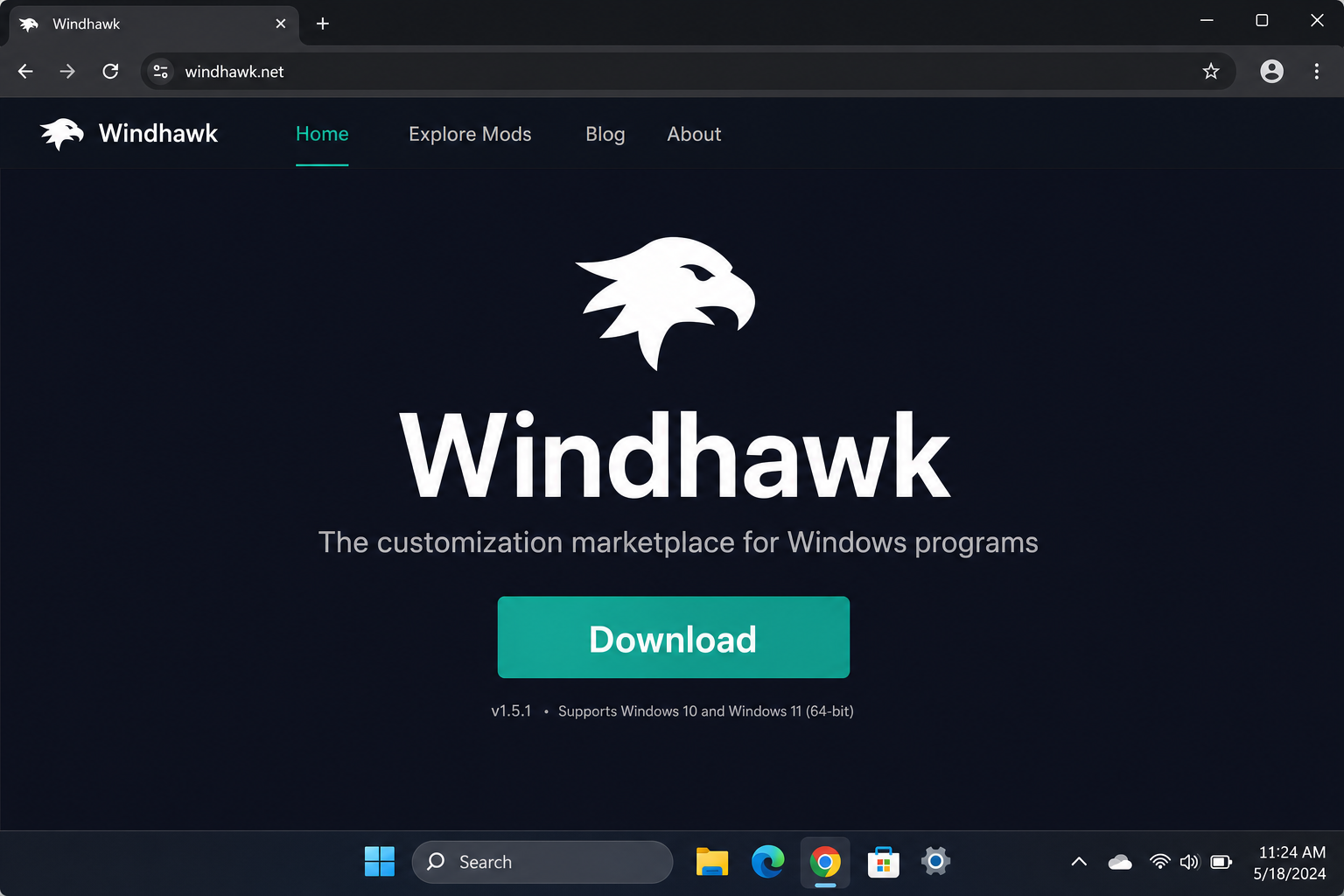Click the browser forward arrow
The width and height of the screenshot is (1344, 896).
pyautogui.click(x=67, y=71)
